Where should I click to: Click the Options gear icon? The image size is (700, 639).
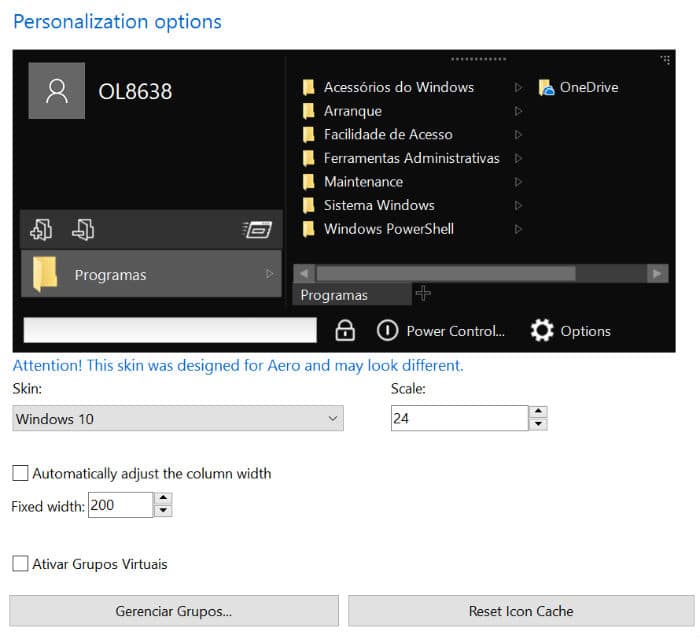tap(542, 330)
